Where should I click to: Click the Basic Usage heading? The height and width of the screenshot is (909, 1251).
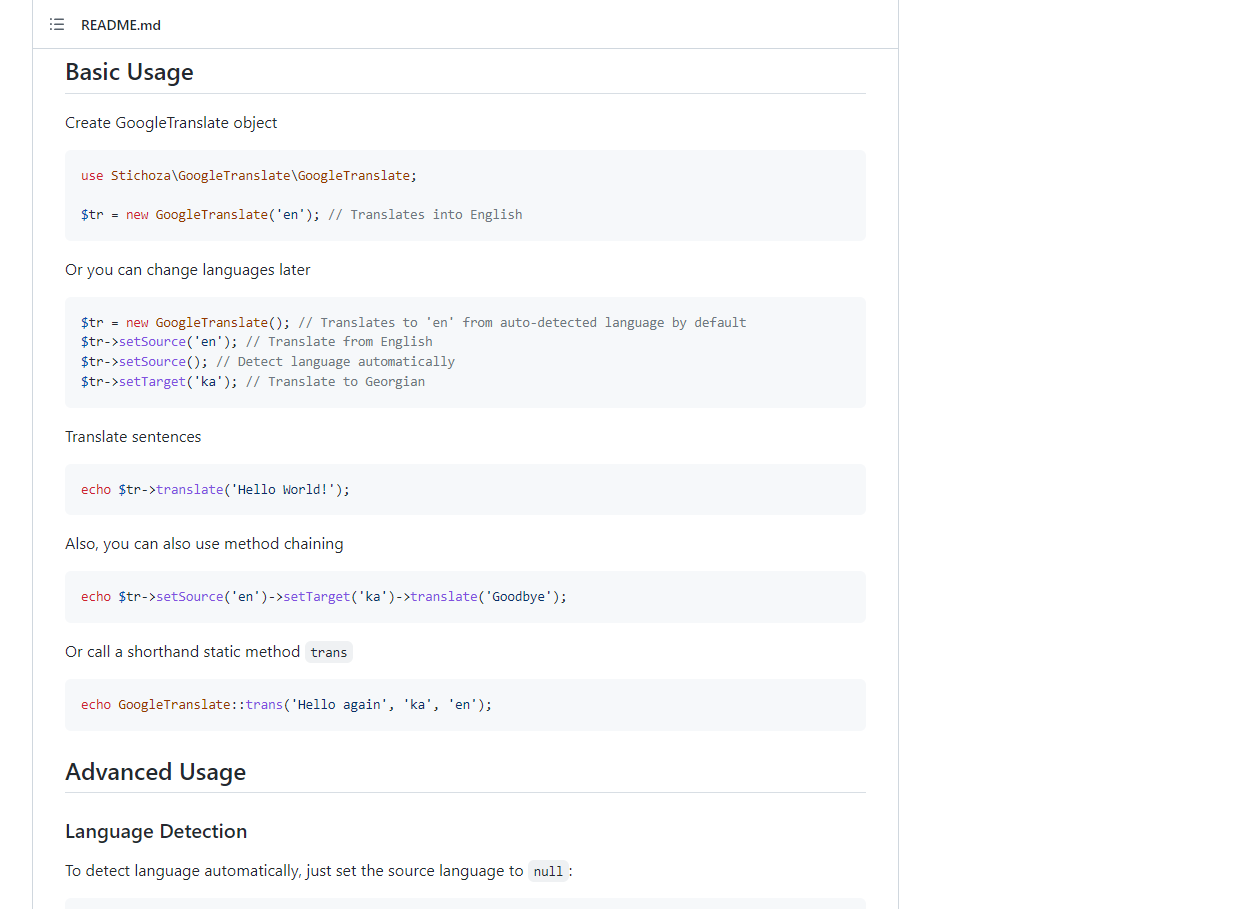click(129, 72)
